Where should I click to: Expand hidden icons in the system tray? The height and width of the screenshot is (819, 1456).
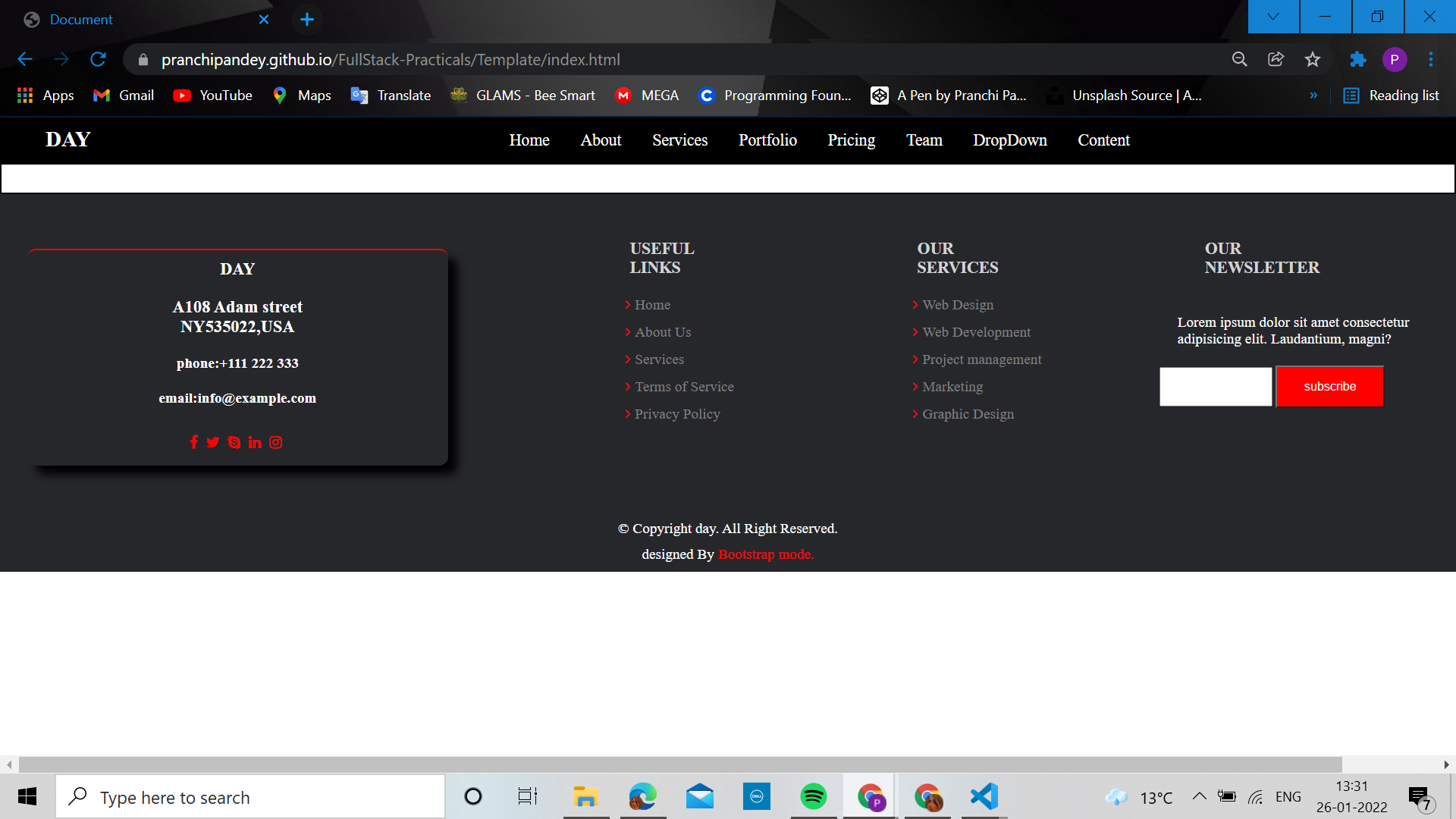1200,796
